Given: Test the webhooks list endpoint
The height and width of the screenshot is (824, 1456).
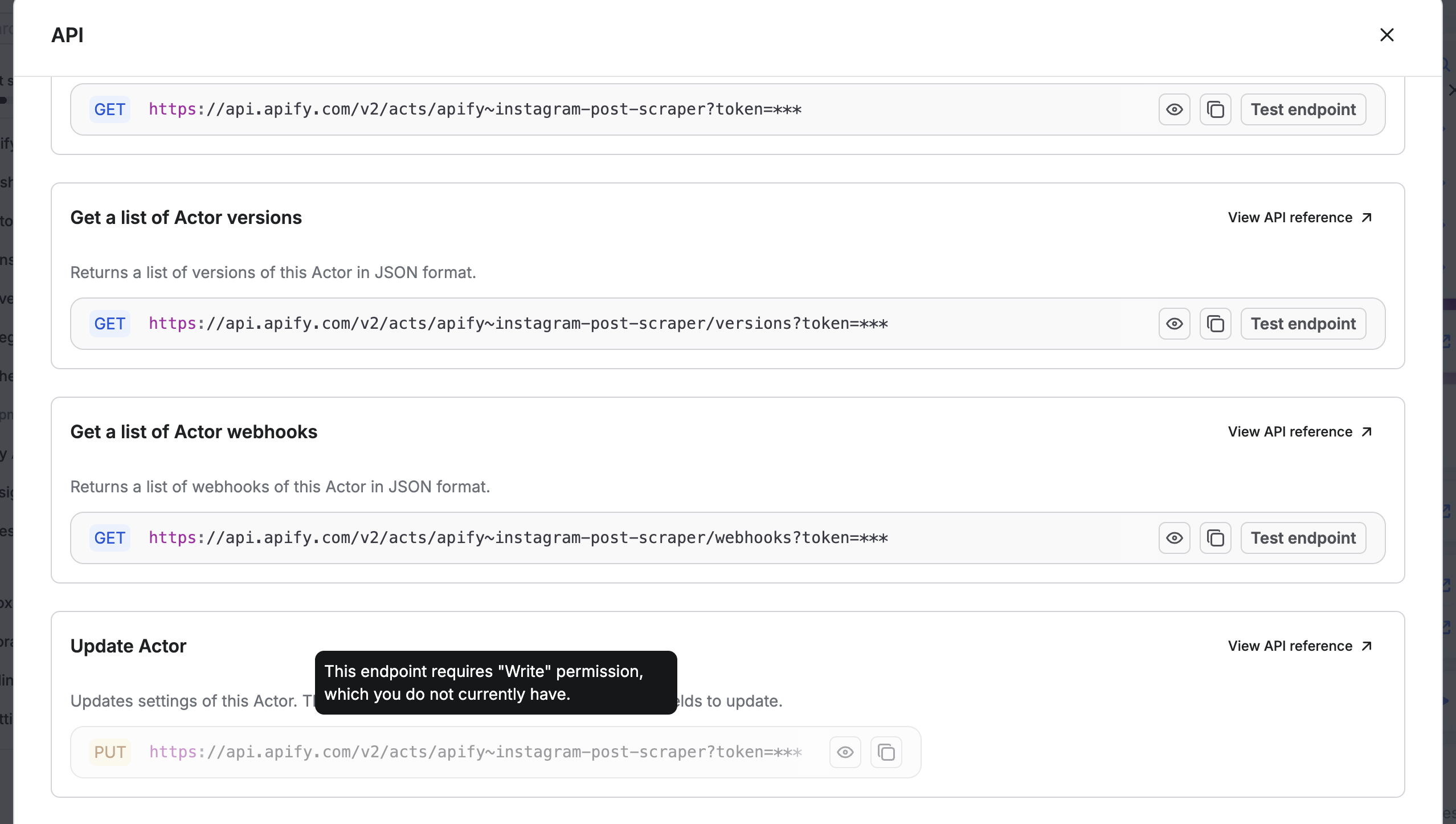Looking at the screenshot, I should click(x=1303, y=538).
